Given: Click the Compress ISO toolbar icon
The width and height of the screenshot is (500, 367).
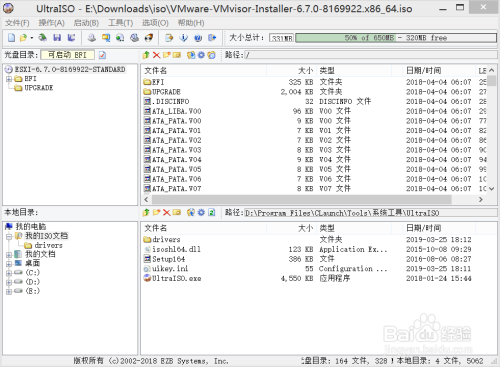Looking at the screenshot, I should tap(134, 38).
